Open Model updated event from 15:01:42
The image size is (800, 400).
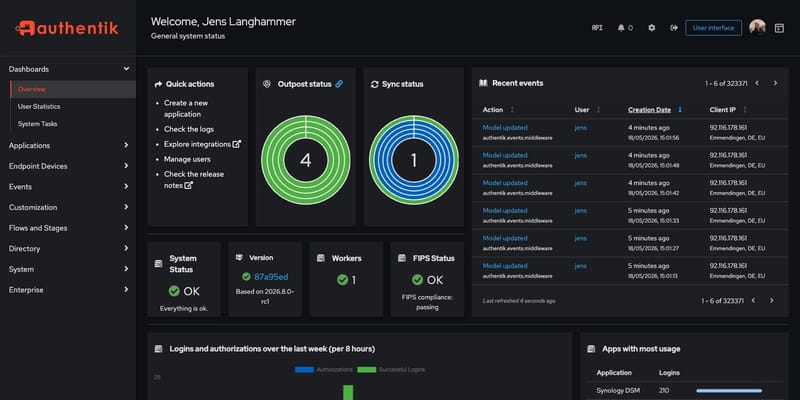[505, 183]
